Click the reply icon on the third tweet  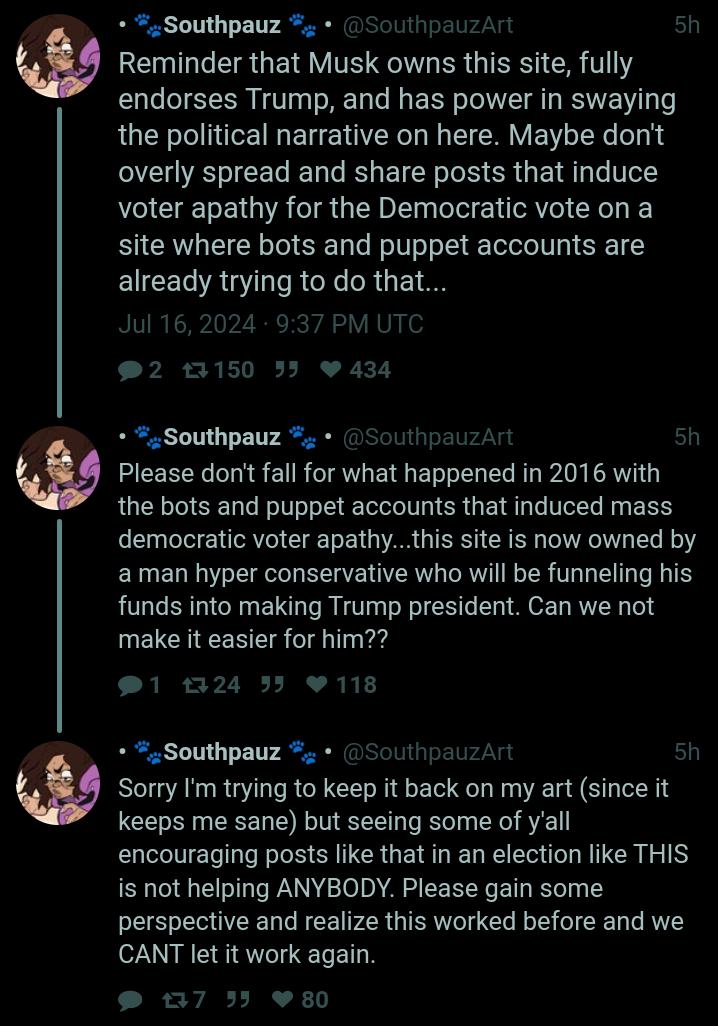(130, 1000)
